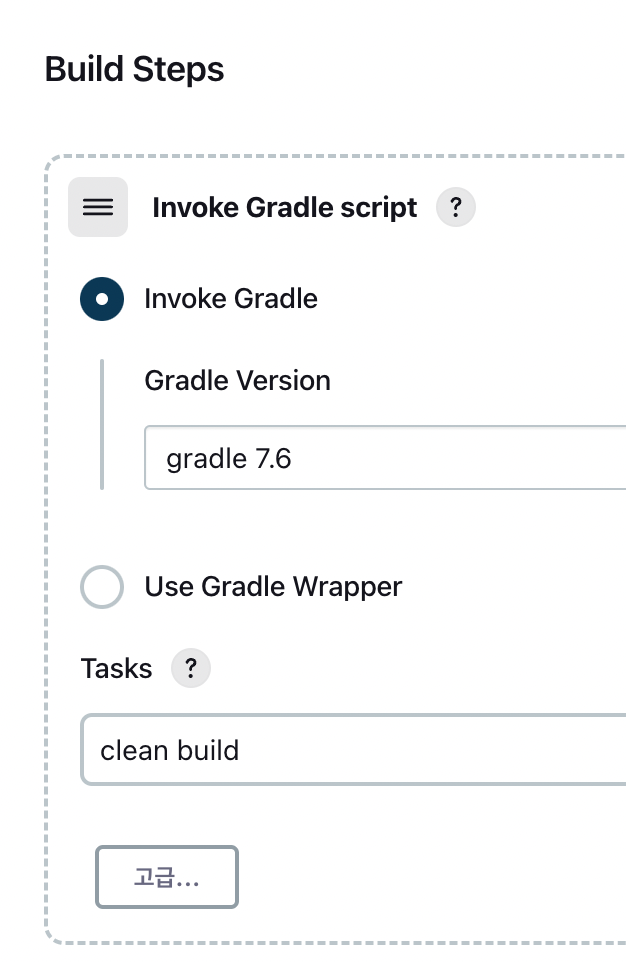626x962 pixels.
Task: Click the build step drag handle icon
Action: coord(97,207)
